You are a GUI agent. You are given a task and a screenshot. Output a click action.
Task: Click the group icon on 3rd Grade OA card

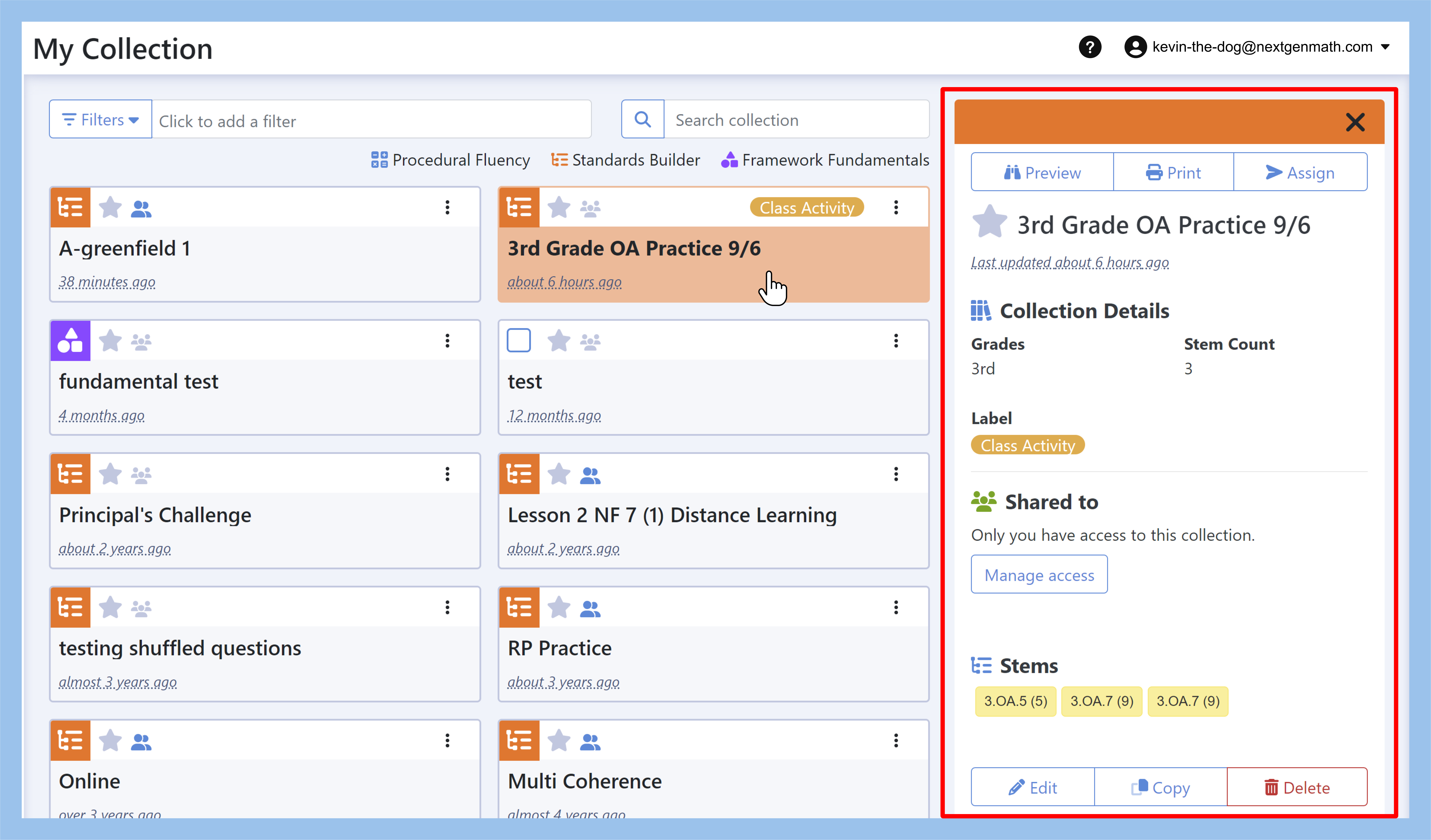click(x=590, y=209)
